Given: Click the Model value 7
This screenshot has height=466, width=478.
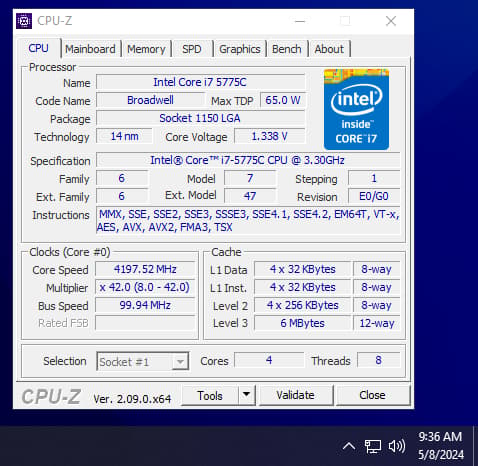Looking at the screenshot, I should [250, 178].
